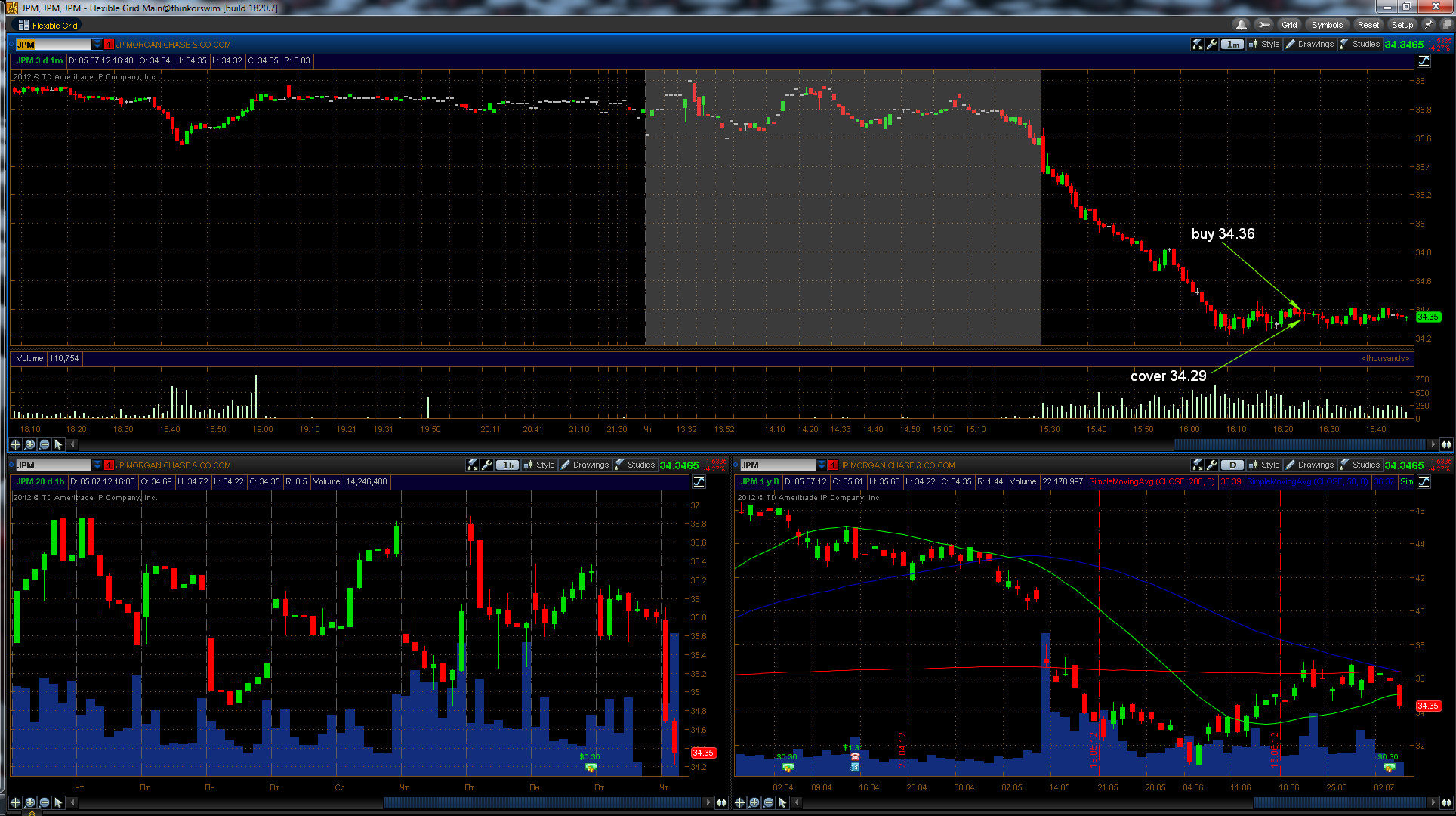Select crosshair tool on top chart
This screenshot has height=816, width=1456.
coord(15,444)
